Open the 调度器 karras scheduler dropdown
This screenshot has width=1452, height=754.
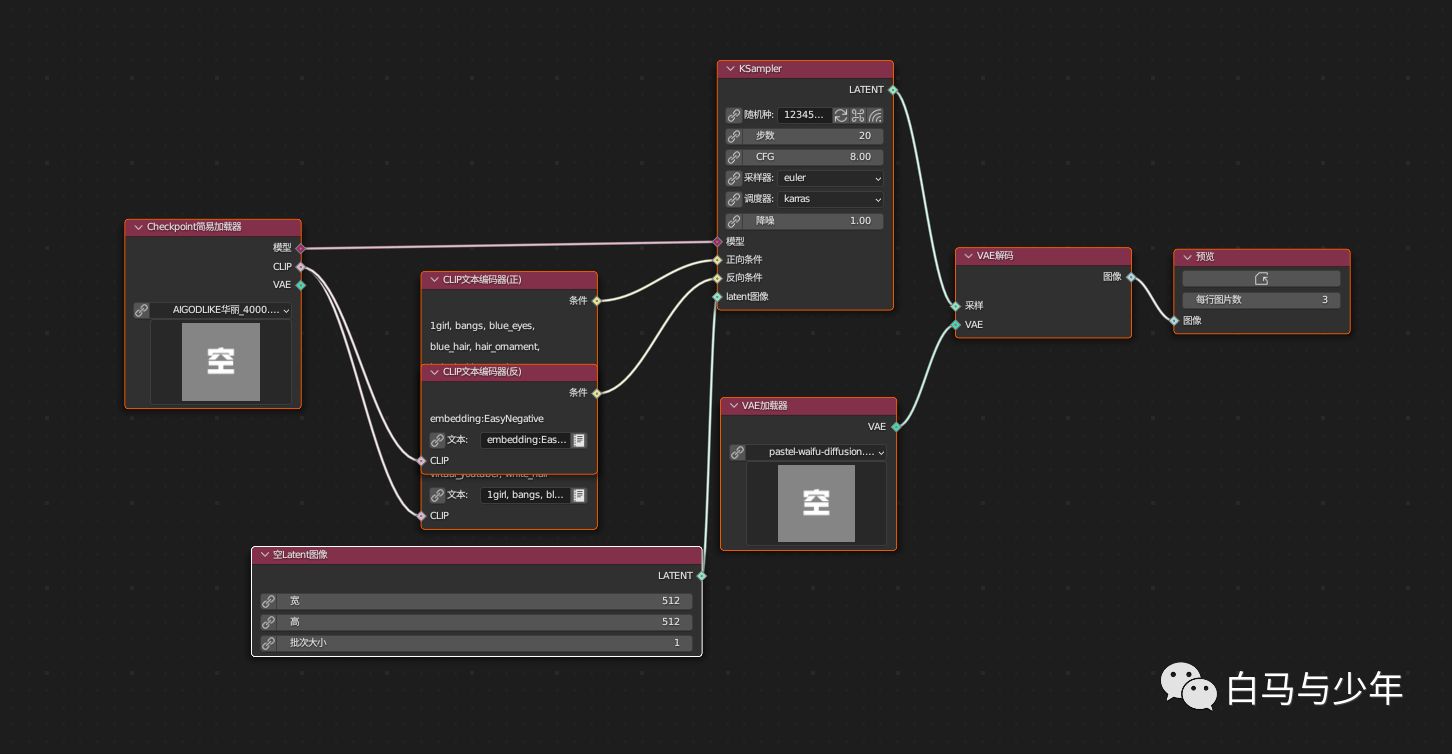pyautogui.click(x=831, y=199)
